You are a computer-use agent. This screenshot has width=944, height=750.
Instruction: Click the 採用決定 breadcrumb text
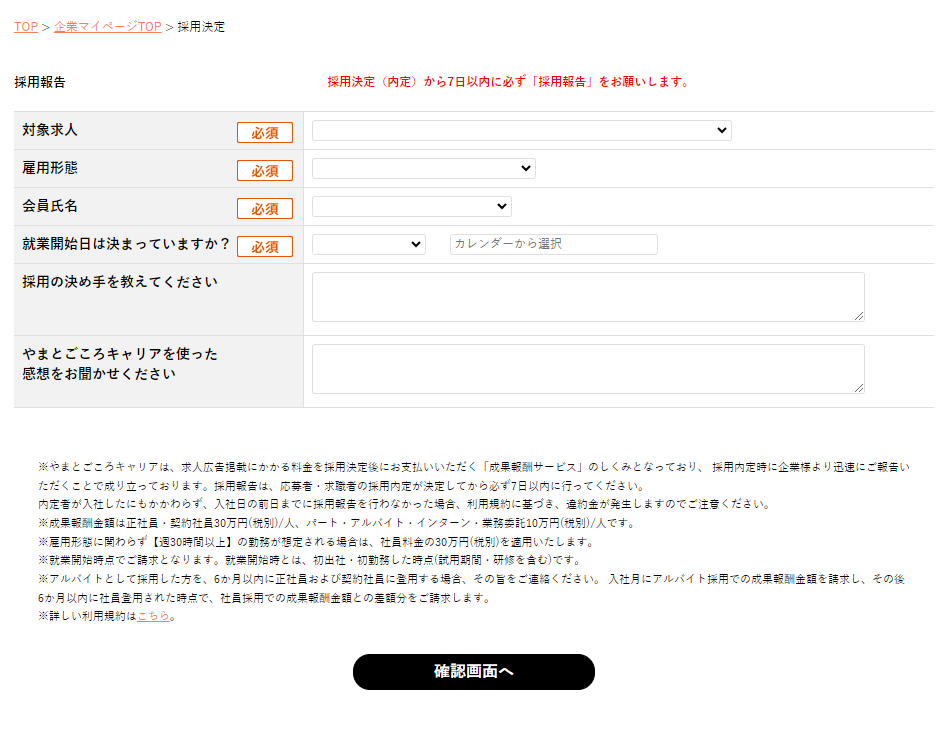click(x=201, y=27)
